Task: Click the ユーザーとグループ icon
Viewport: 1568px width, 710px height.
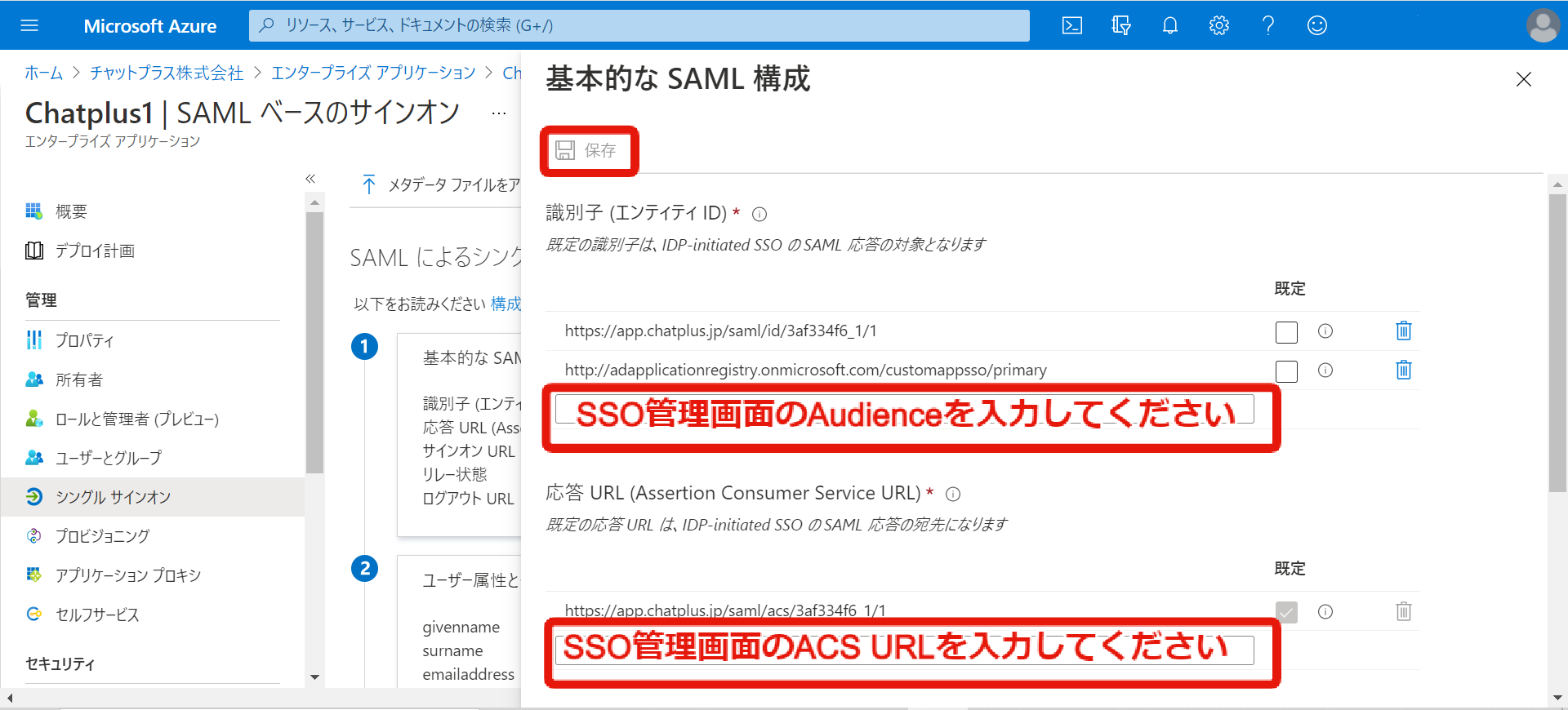Action: (33, 458)
